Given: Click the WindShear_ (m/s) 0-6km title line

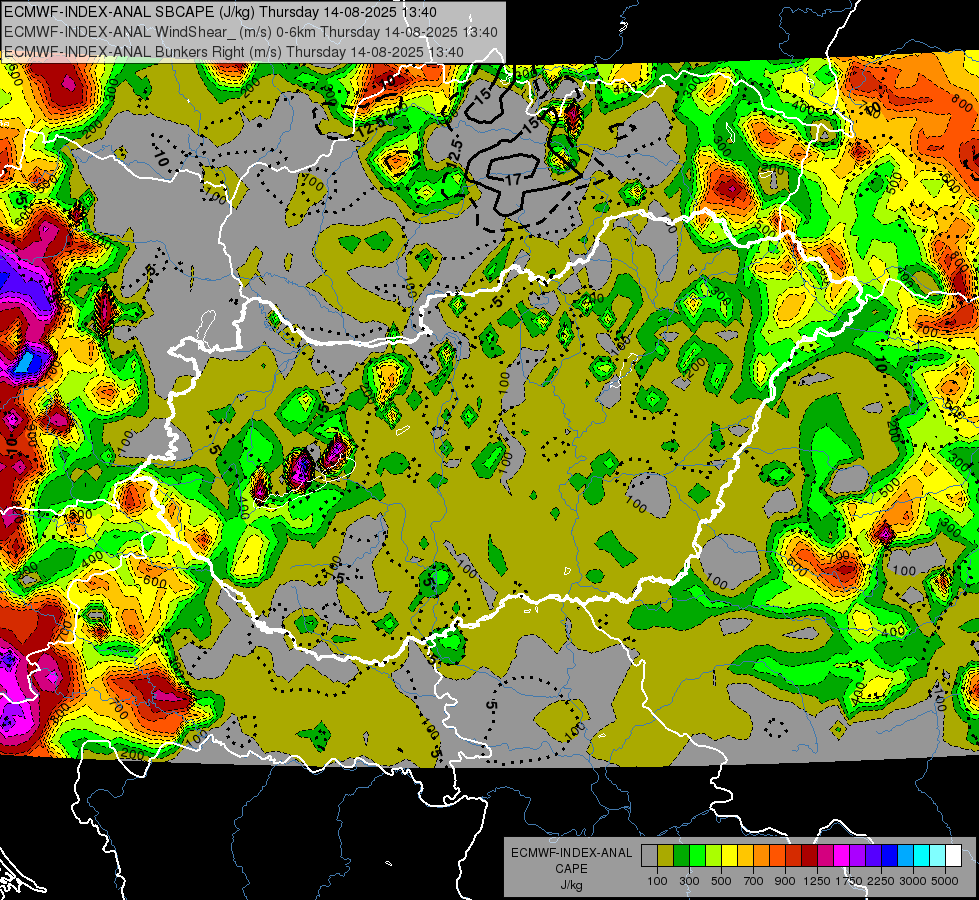Looking at the screenshot, I should tap(250, 32).
